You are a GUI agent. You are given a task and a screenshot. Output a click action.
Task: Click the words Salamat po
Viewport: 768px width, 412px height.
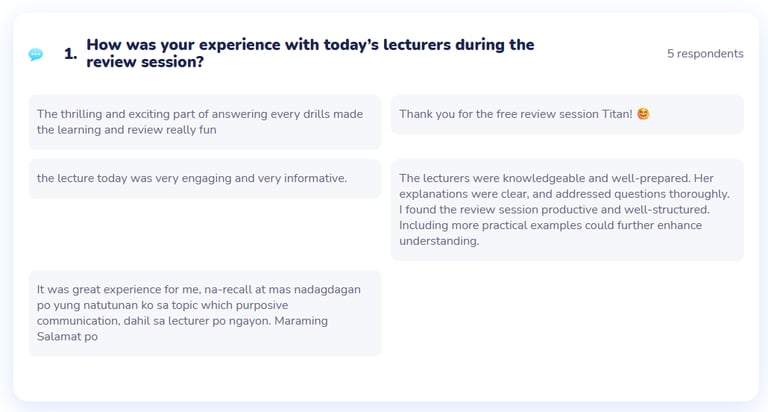coord(67,337)
